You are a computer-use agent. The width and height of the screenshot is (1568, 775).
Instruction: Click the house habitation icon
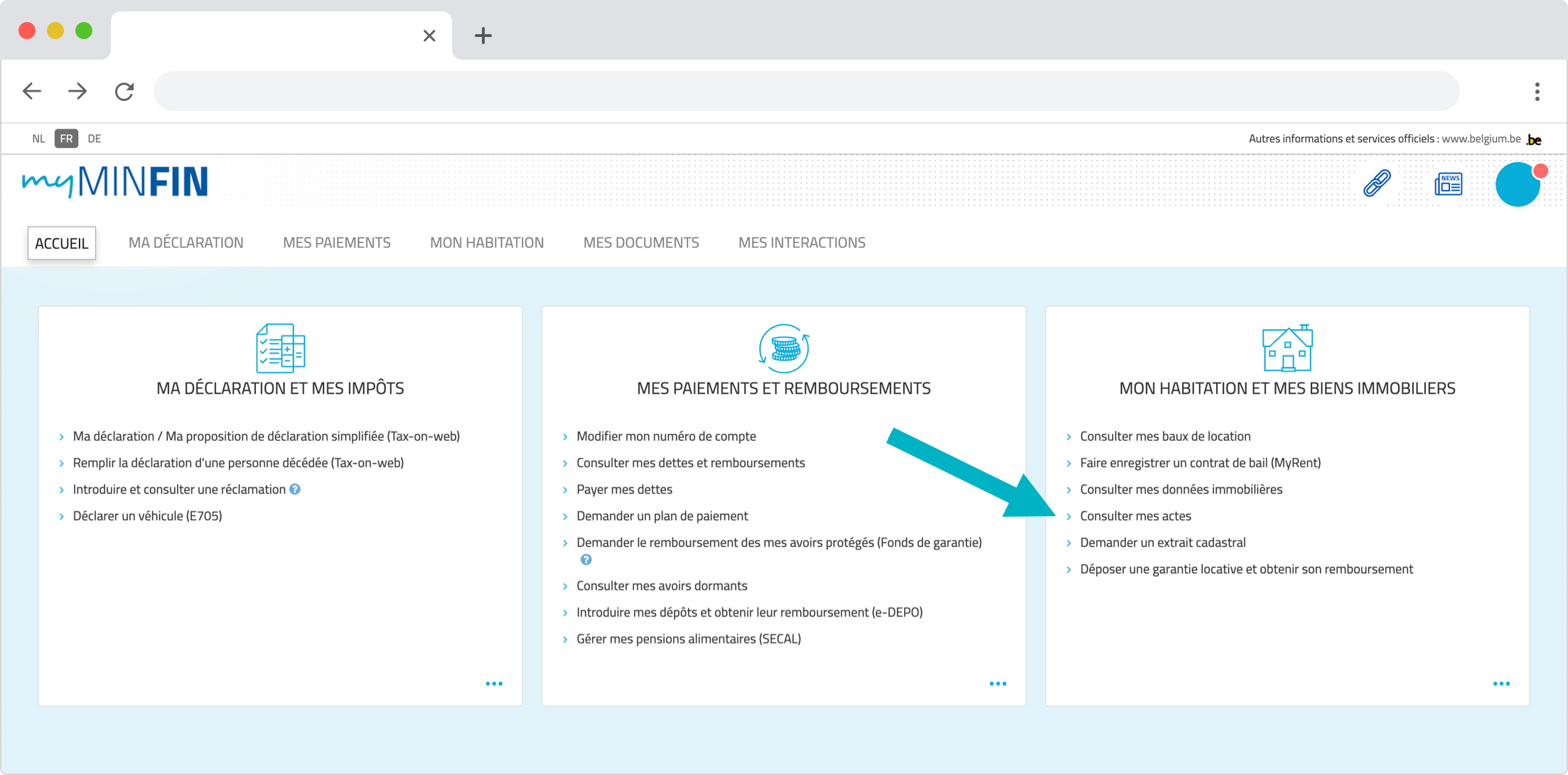[1287, 348]
